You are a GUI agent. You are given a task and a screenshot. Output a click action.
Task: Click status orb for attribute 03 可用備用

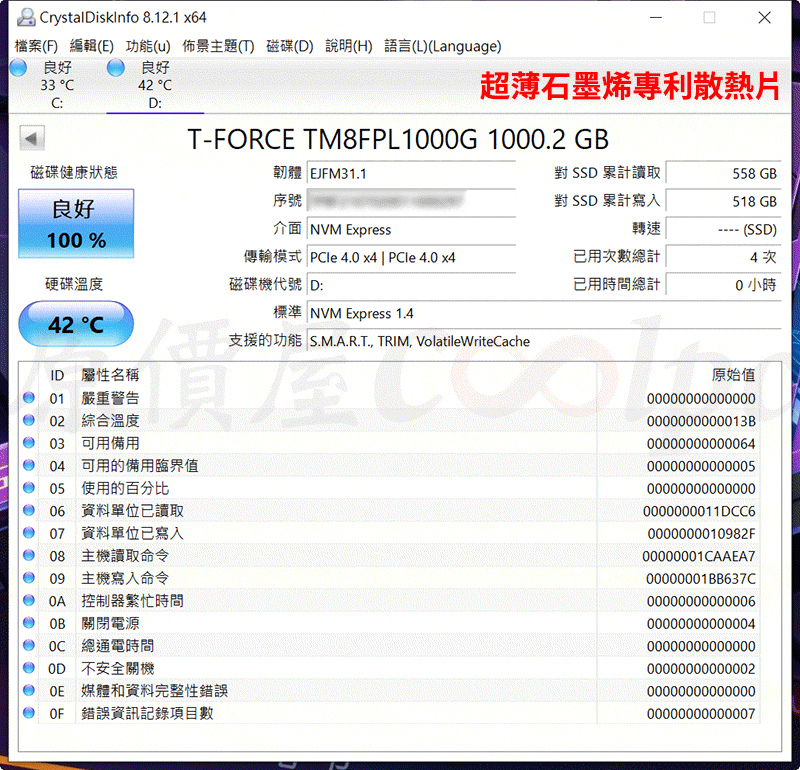[x=29, y=442]
